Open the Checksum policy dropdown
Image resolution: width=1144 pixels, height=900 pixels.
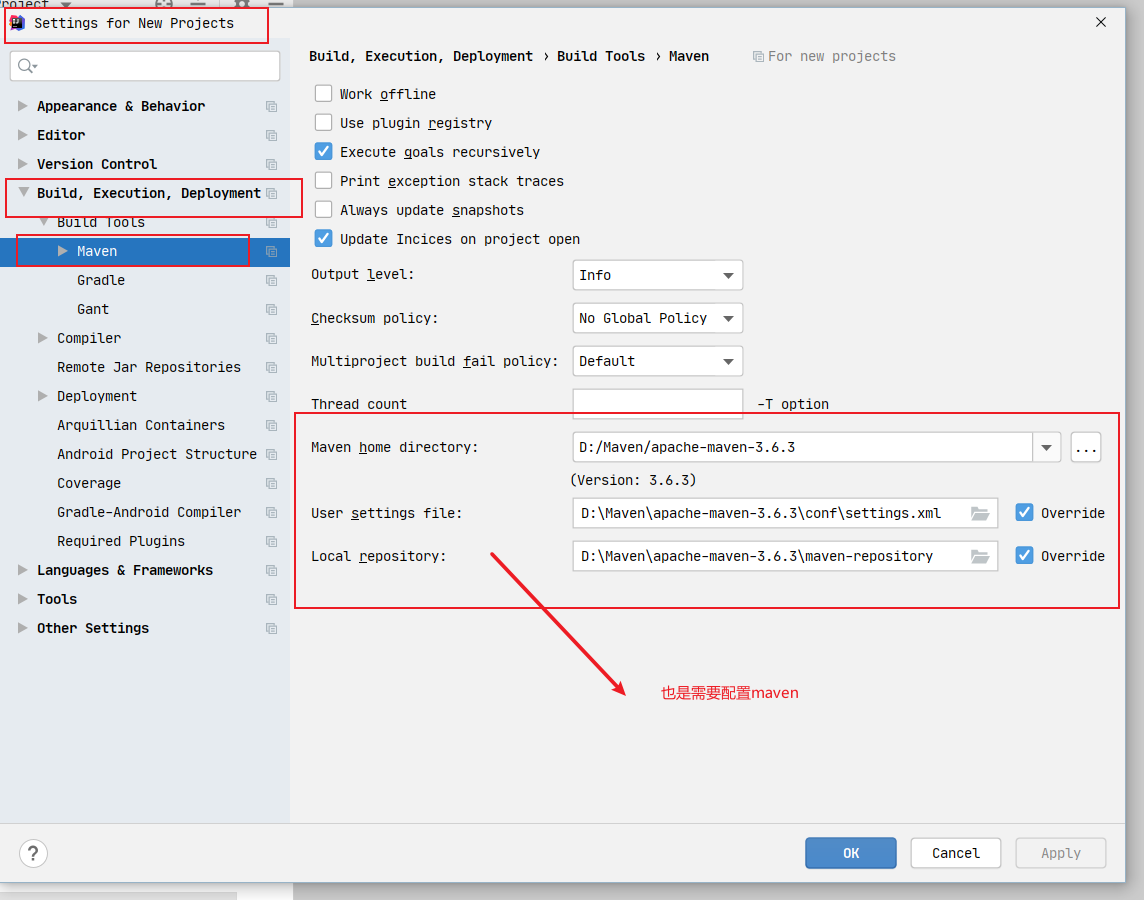tap(657, 318)
